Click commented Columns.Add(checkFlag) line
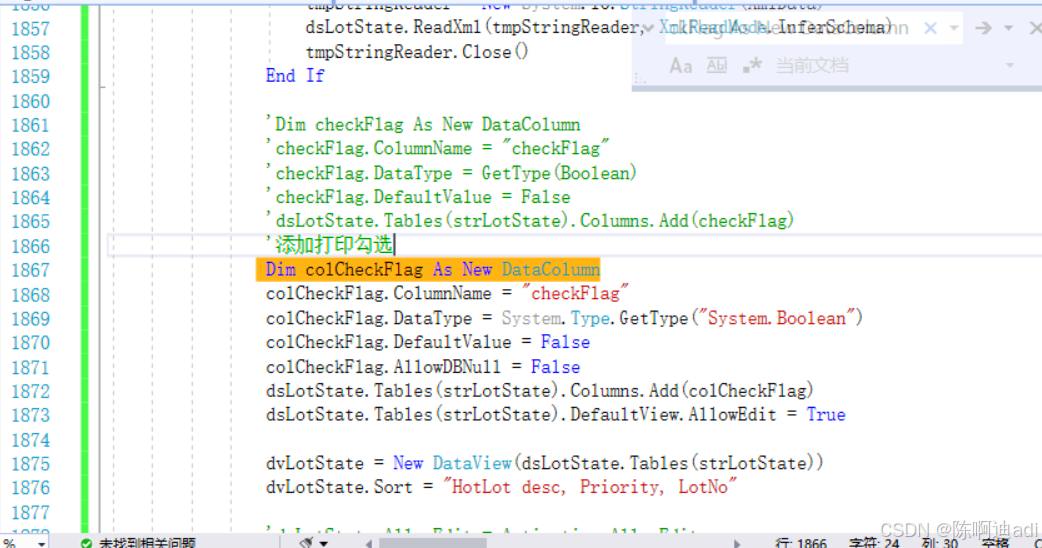The height and width of the screenshot is (548, 1042). pos(530,221)
